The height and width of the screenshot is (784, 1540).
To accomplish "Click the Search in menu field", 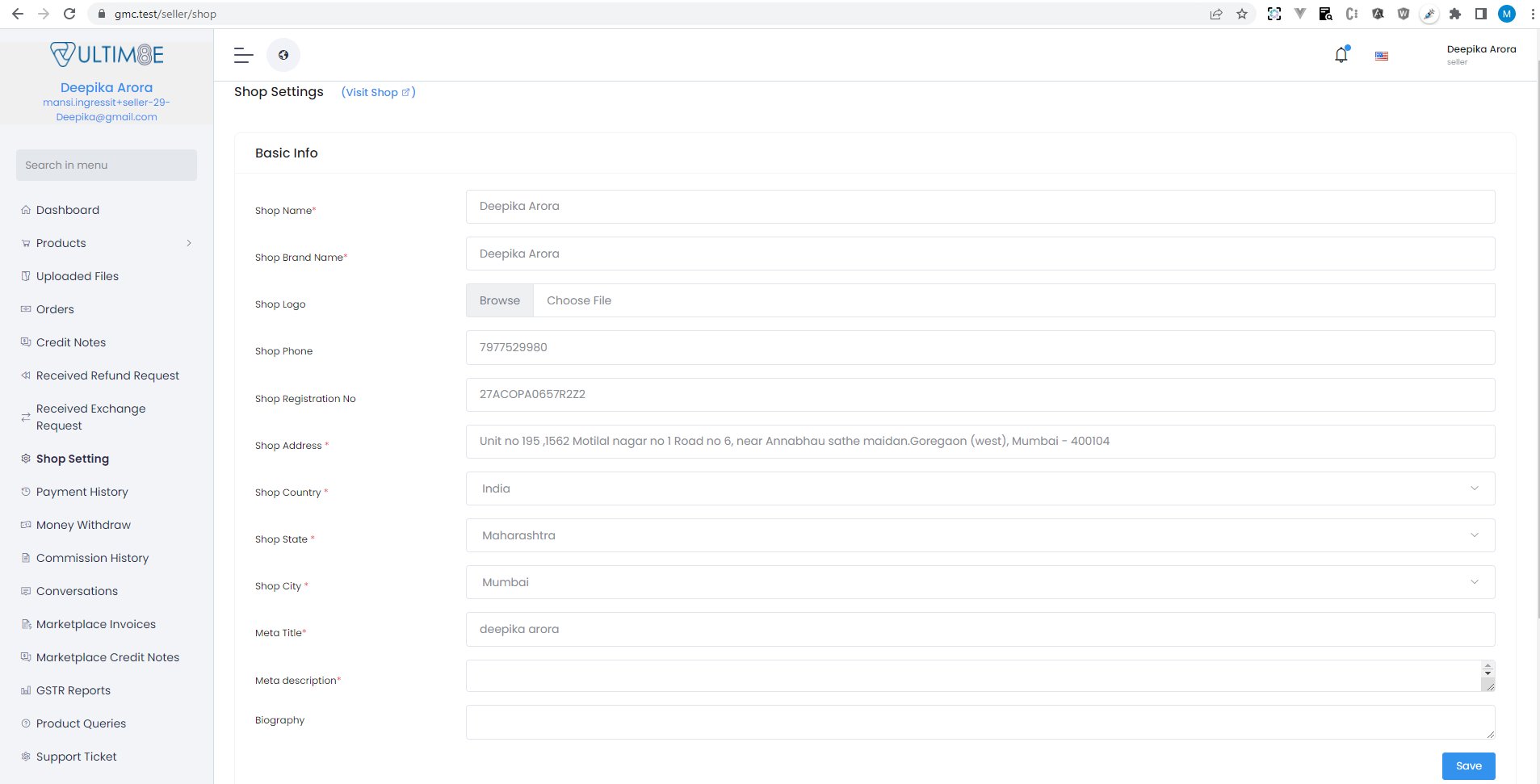I will 107,165.
